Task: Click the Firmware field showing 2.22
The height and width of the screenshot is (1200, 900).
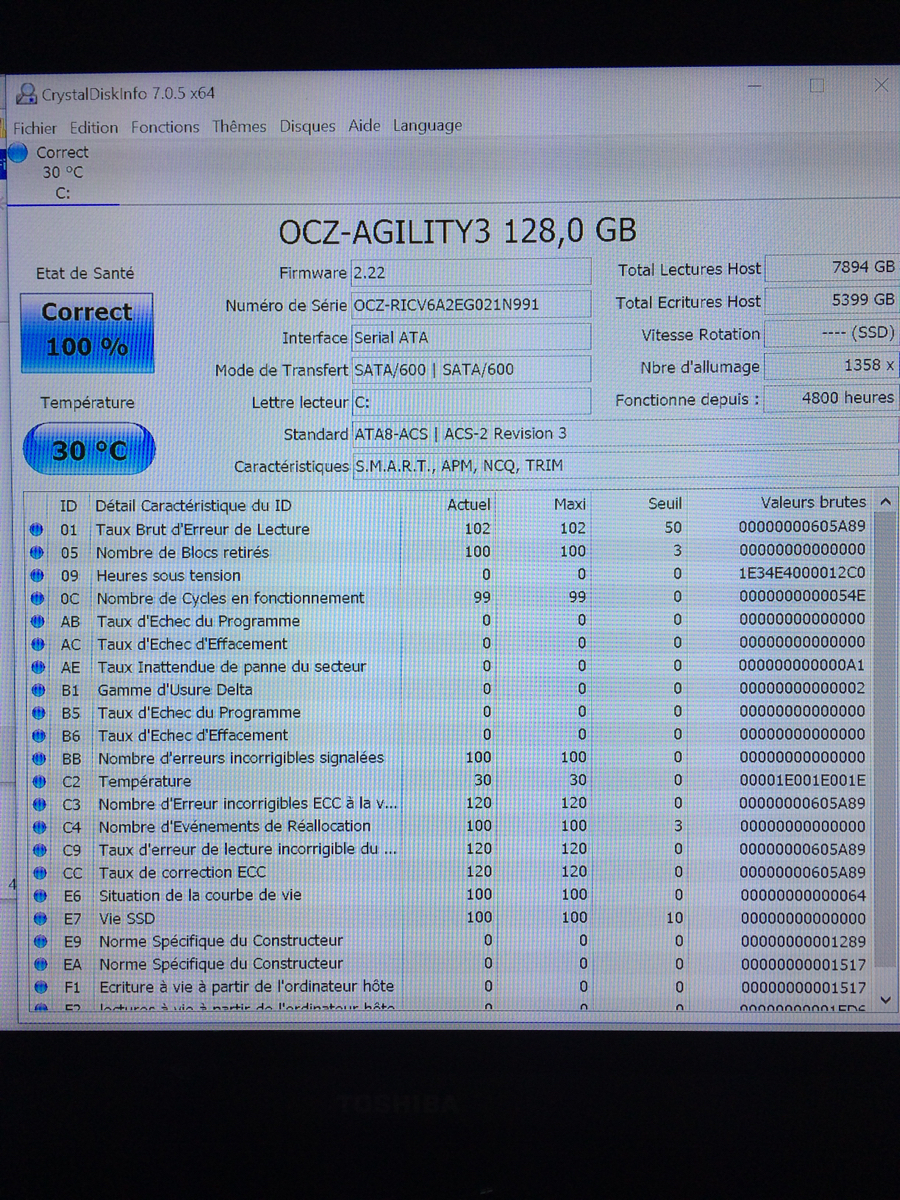Action: tap(470, 273)
